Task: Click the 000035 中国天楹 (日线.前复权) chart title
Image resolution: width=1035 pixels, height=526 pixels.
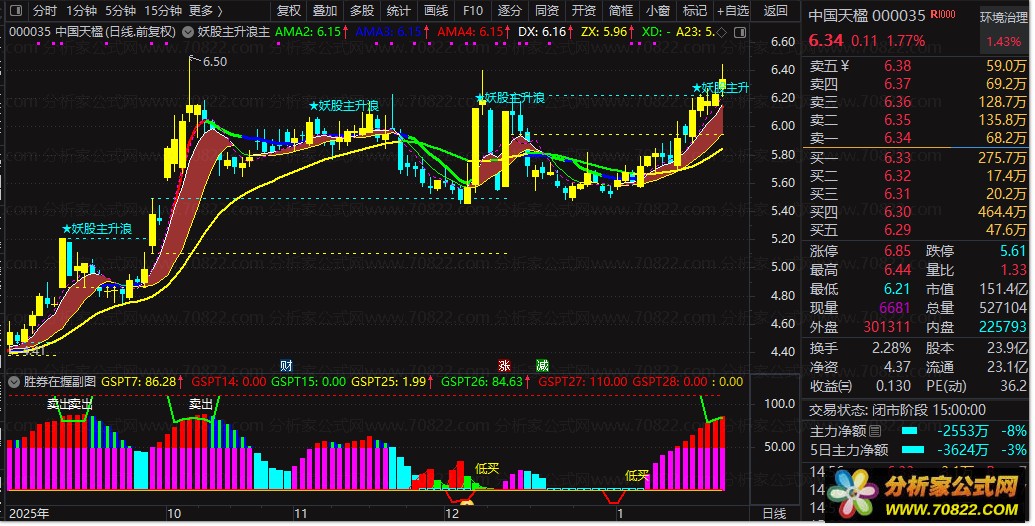Action: pos(92,32)
